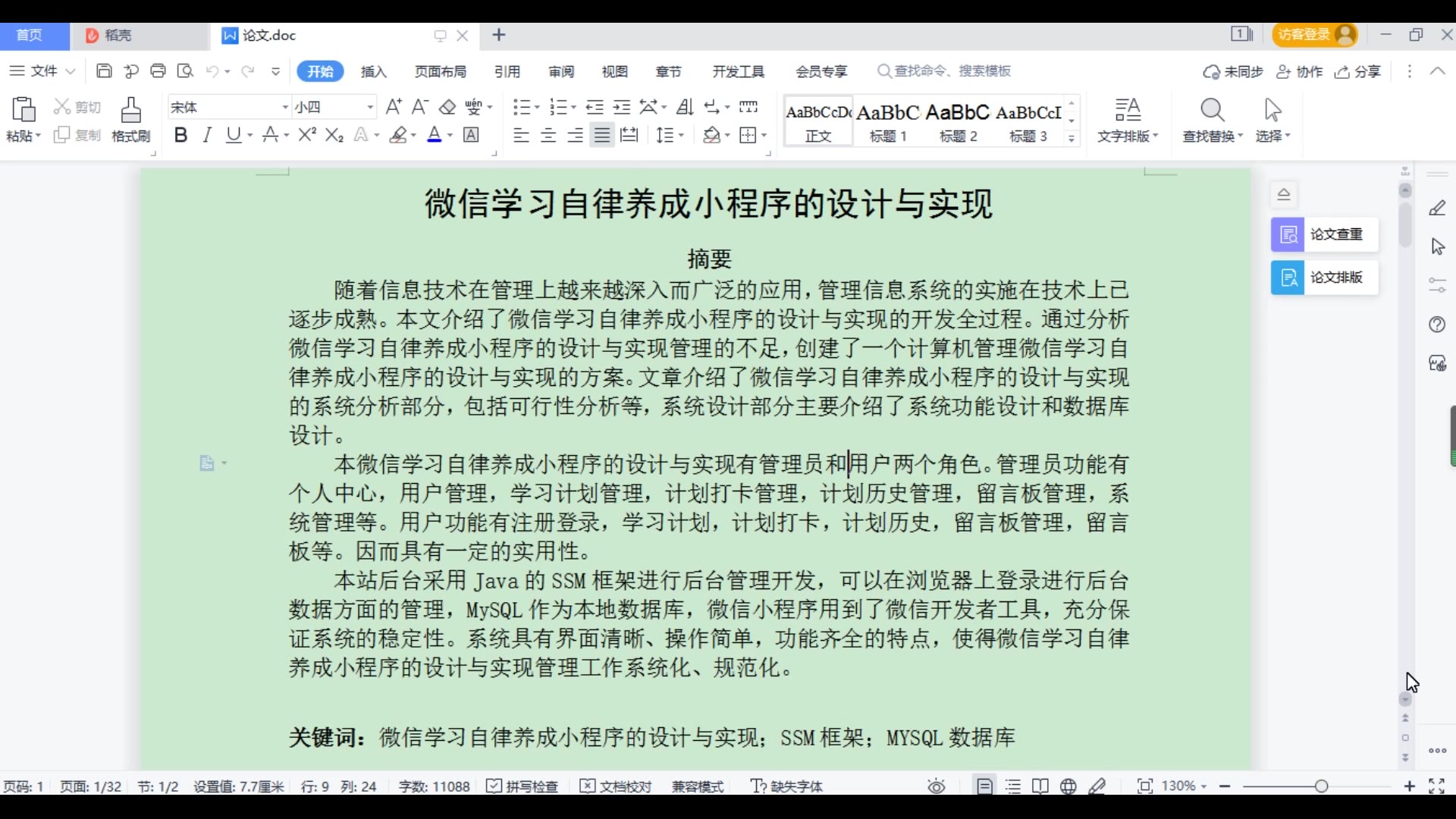The image size is (1456, 819).
Task: Click the Find and Replace magnifier
Action: [1212, 111]
